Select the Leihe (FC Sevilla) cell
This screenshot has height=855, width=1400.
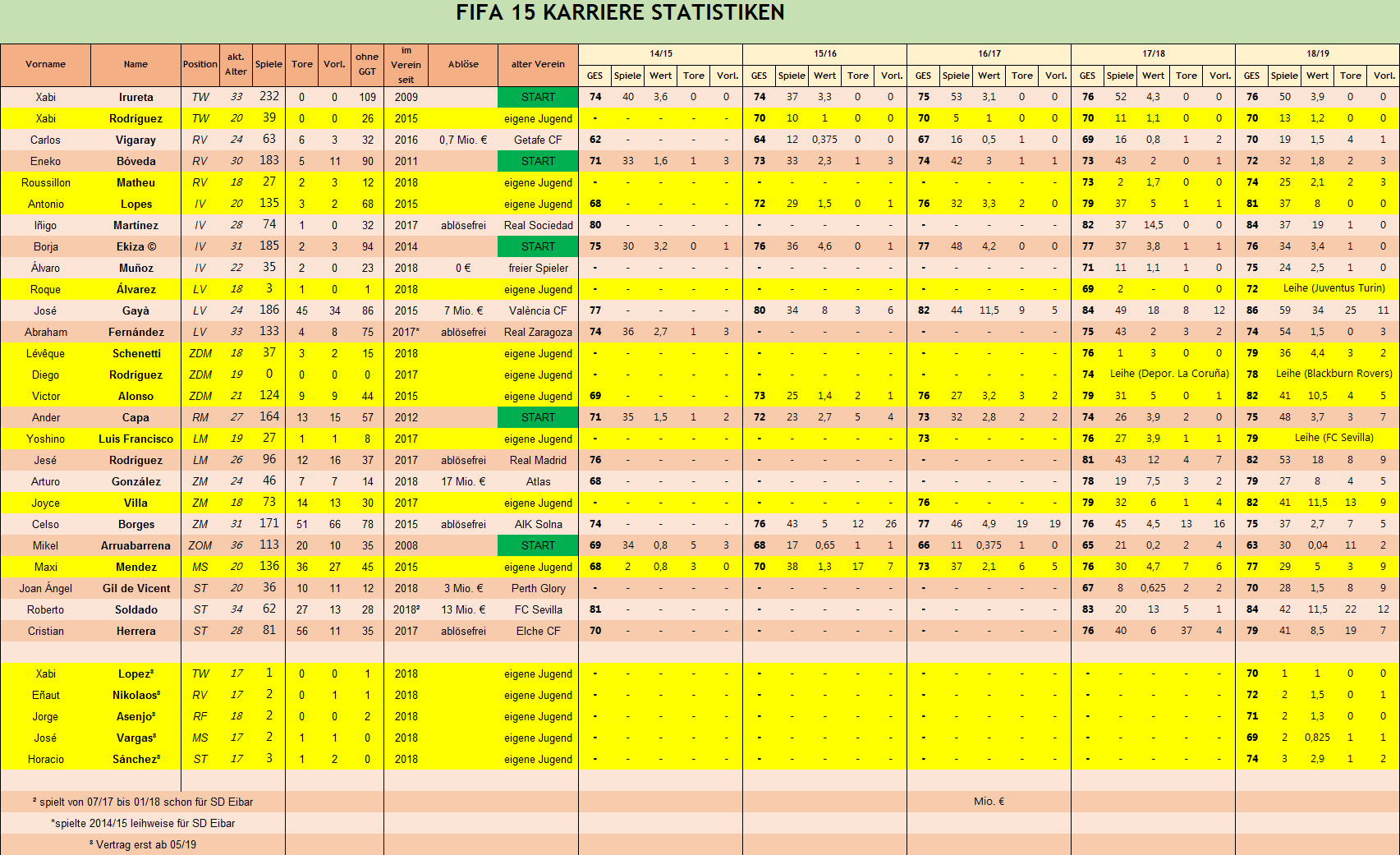pyautogui.click(x=1333, y=438)
